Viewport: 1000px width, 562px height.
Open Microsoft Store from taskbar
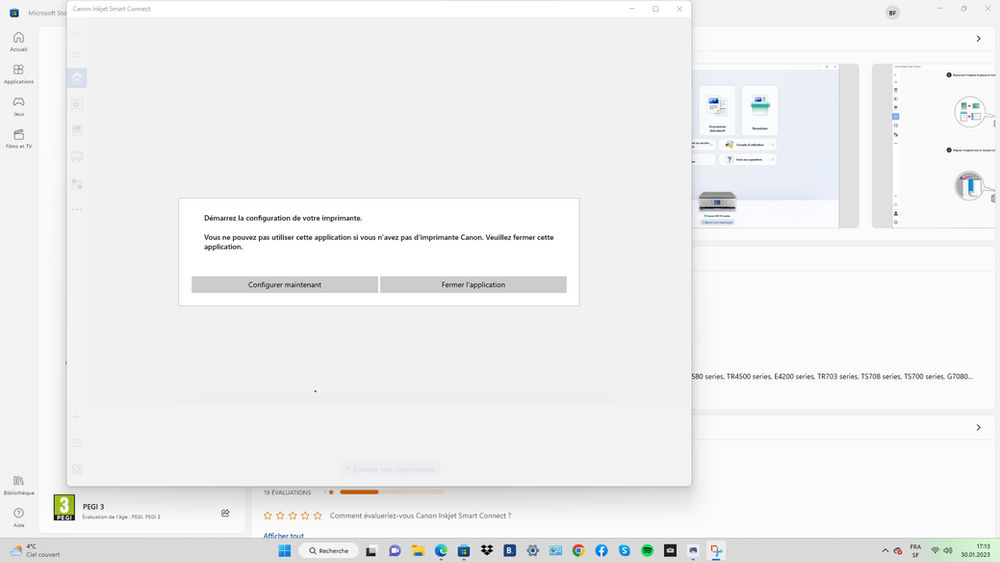pyautogui.click(x=464, y=551)
